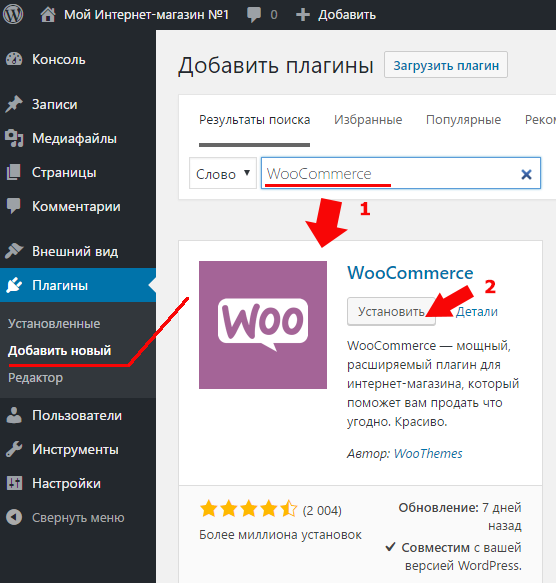Open the WooCommerce plugin title link

pos(410,273)
